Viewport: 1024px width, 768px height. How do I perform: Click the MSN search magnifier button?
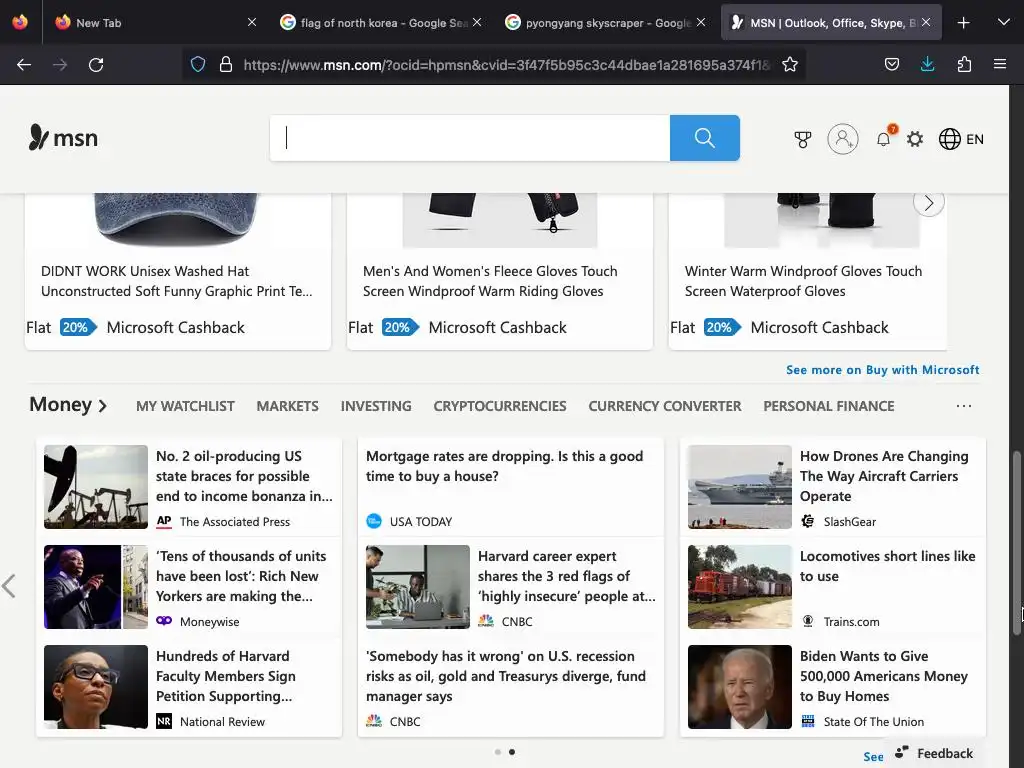pos(704,138)
